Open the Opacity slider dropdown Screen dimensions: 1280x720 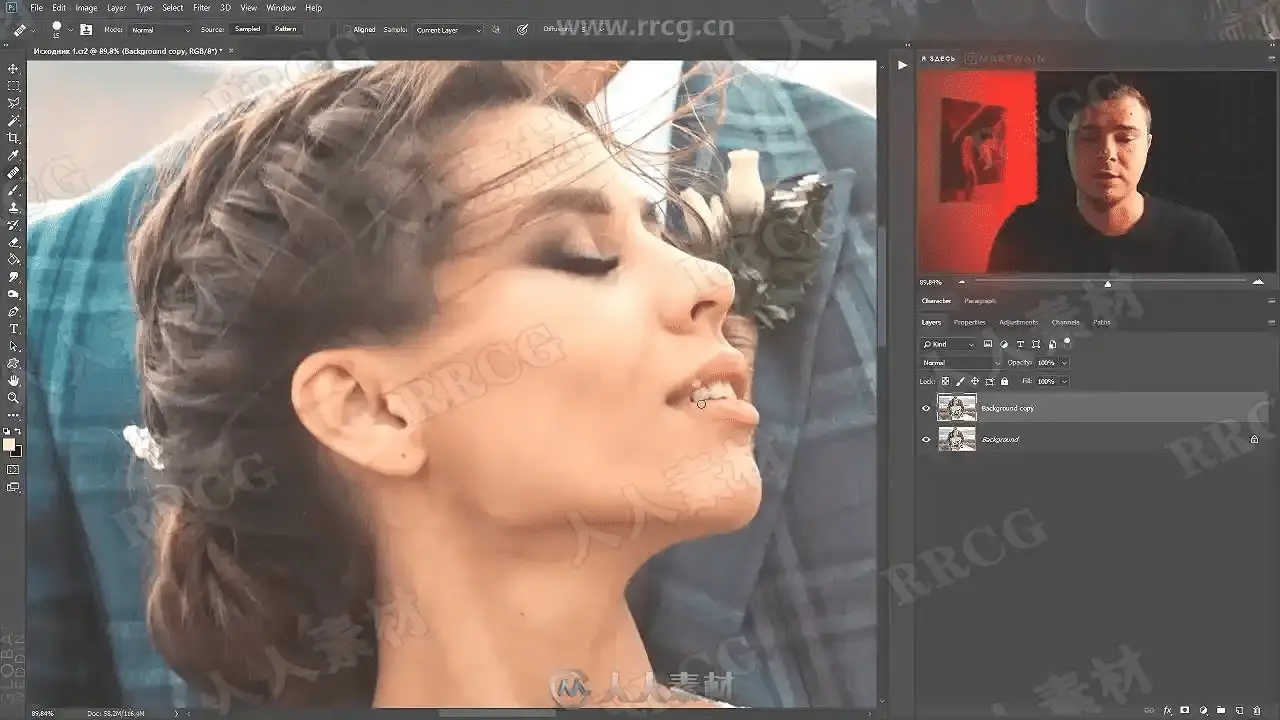point(1064,362)
